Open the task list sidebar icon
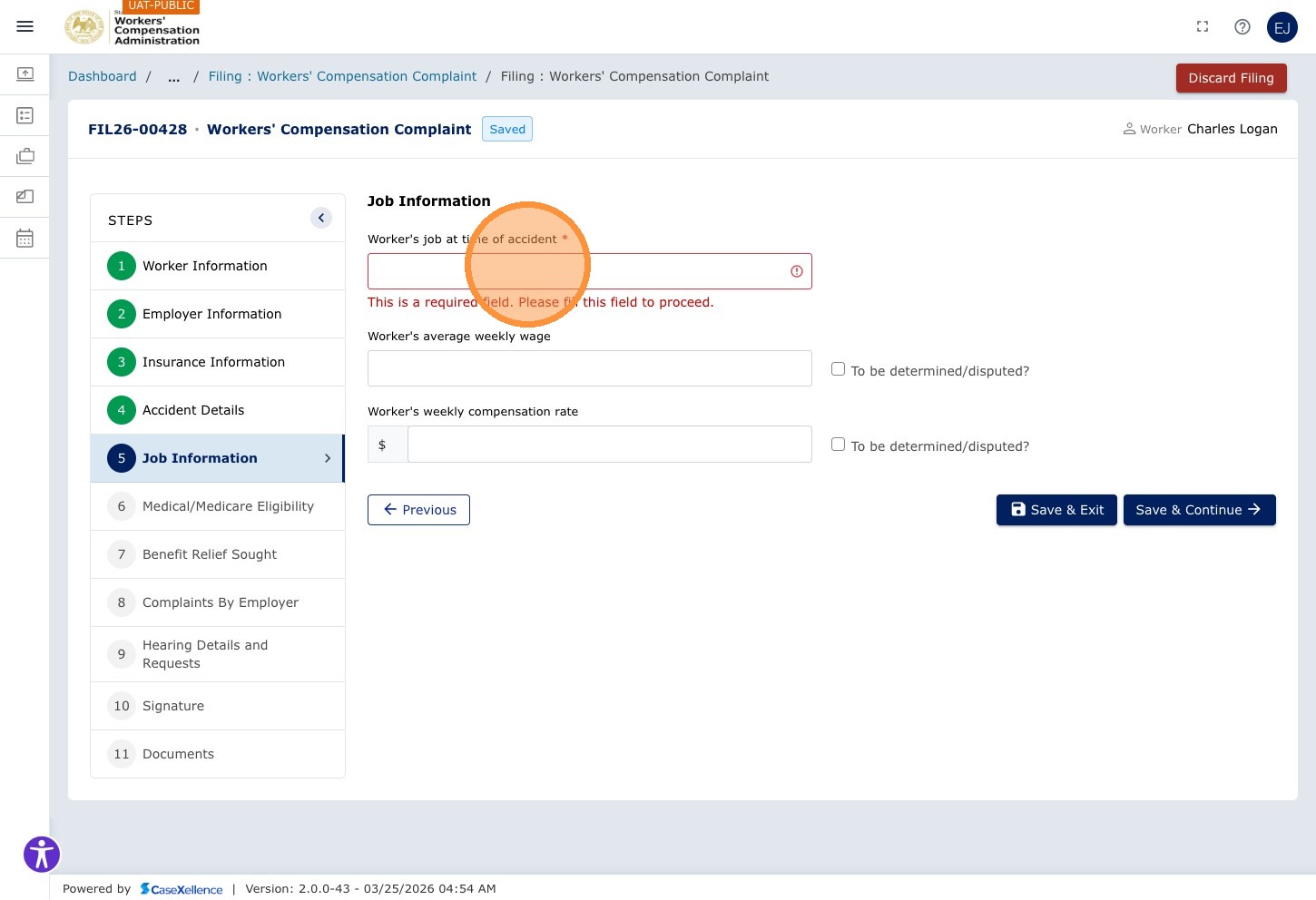The image size is (1316, 900). pyautogui.click(x=25, y=115)
